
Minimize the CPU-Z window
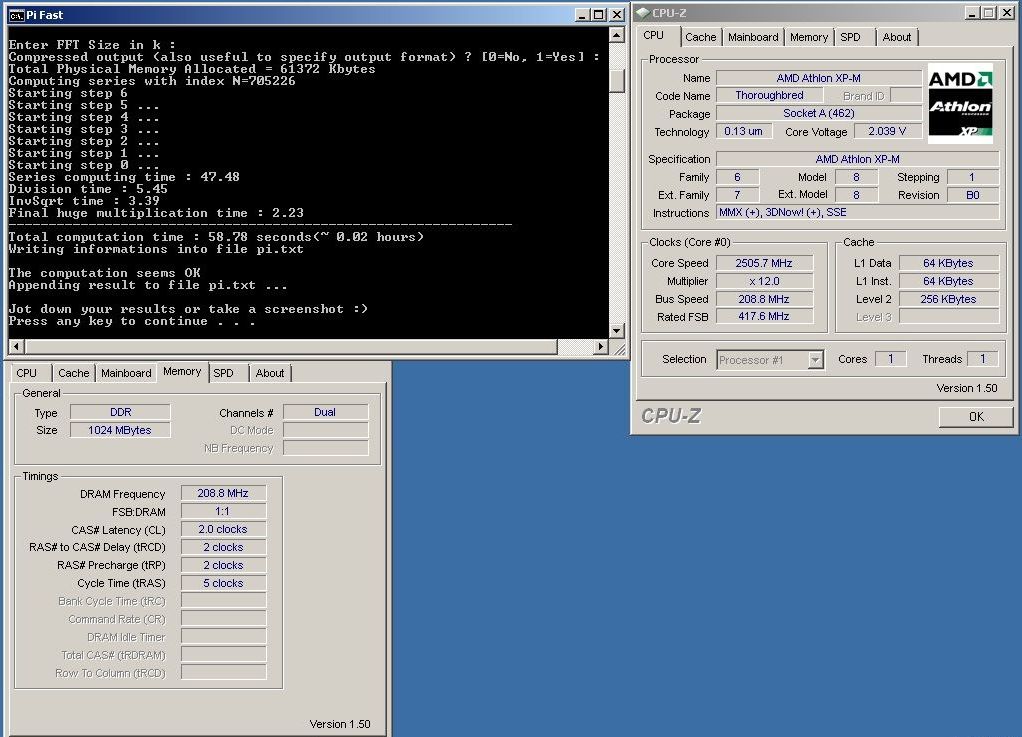coord(972,12)
